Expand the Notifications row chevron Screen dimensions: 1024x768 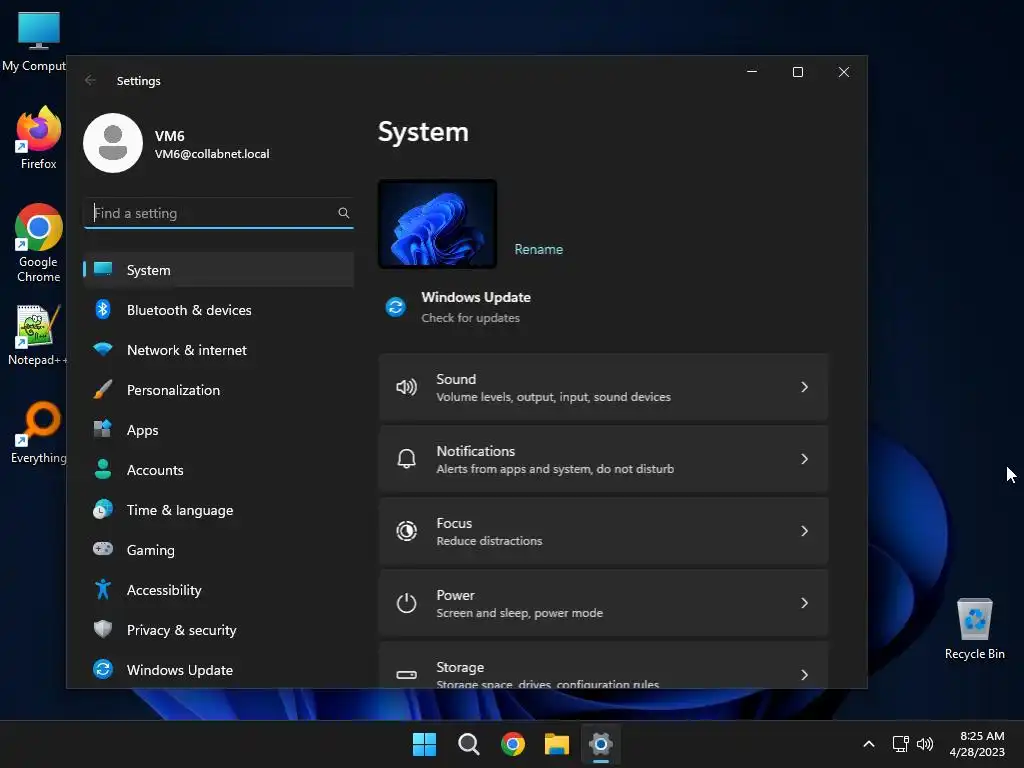tap(804, 459)
